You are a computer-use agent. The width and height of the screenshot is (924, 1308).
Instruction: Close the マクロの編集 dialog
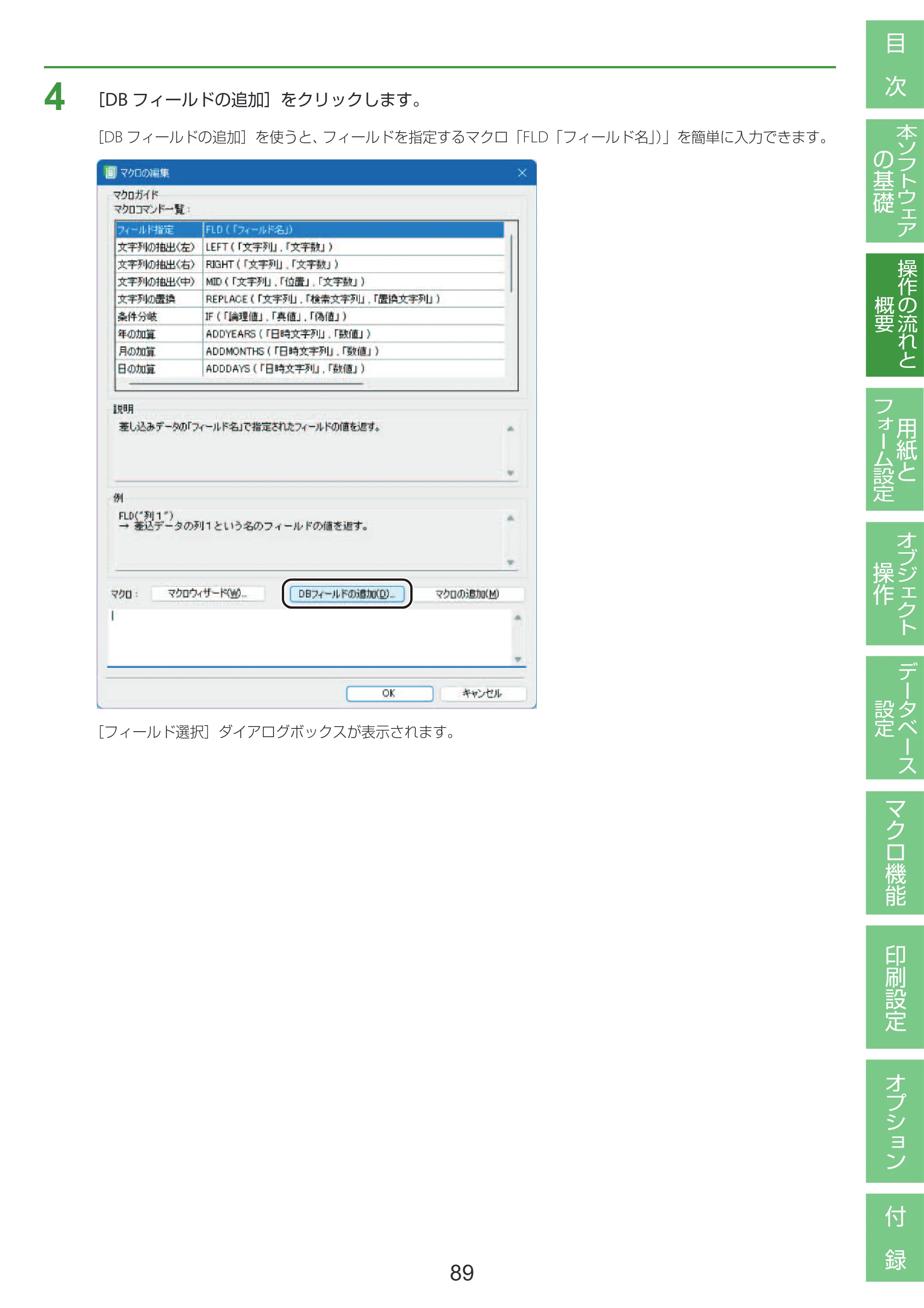coord(522,172)
